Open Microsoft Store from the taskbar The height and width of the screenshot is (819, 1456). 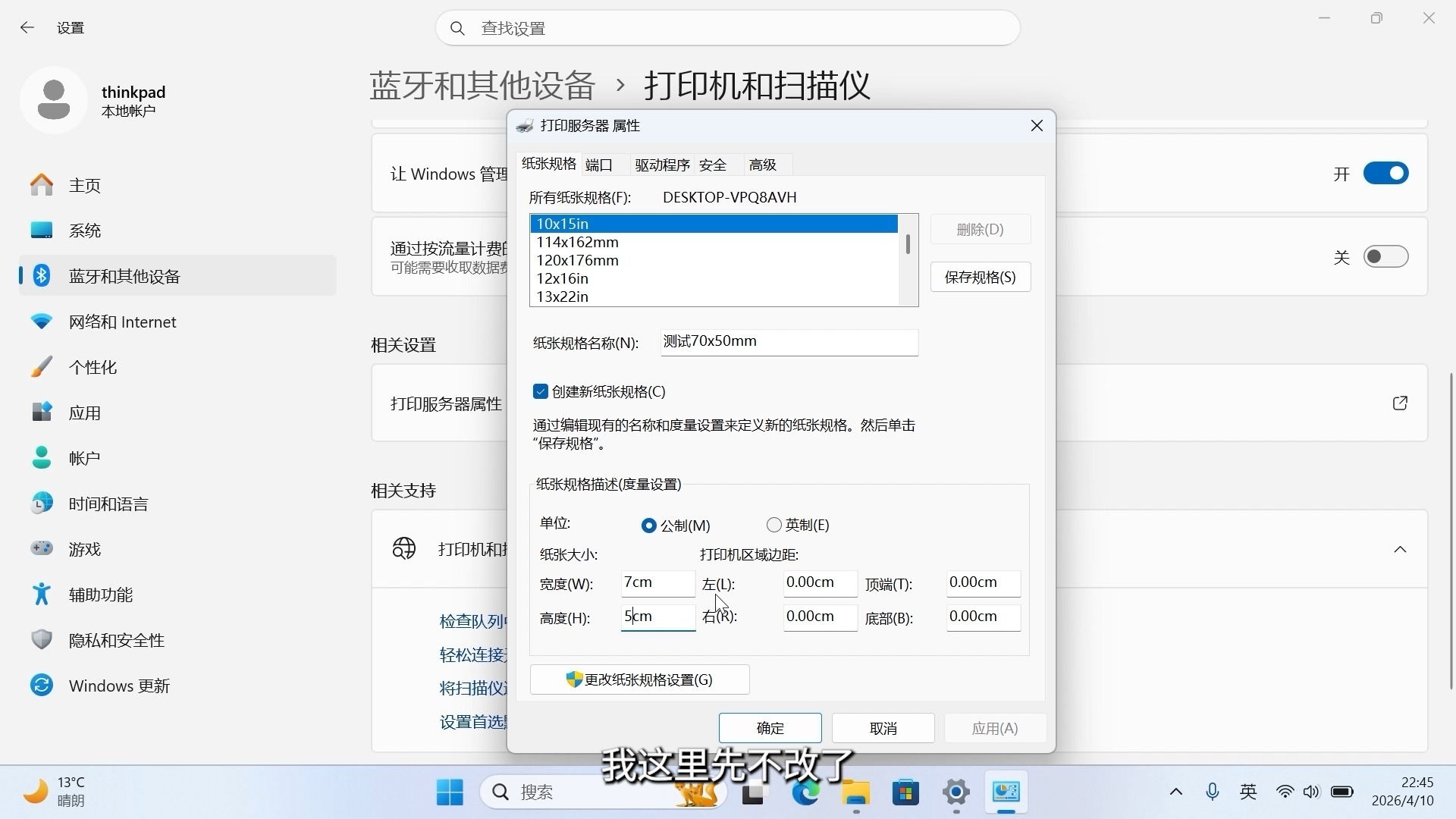tap(906, 792)
